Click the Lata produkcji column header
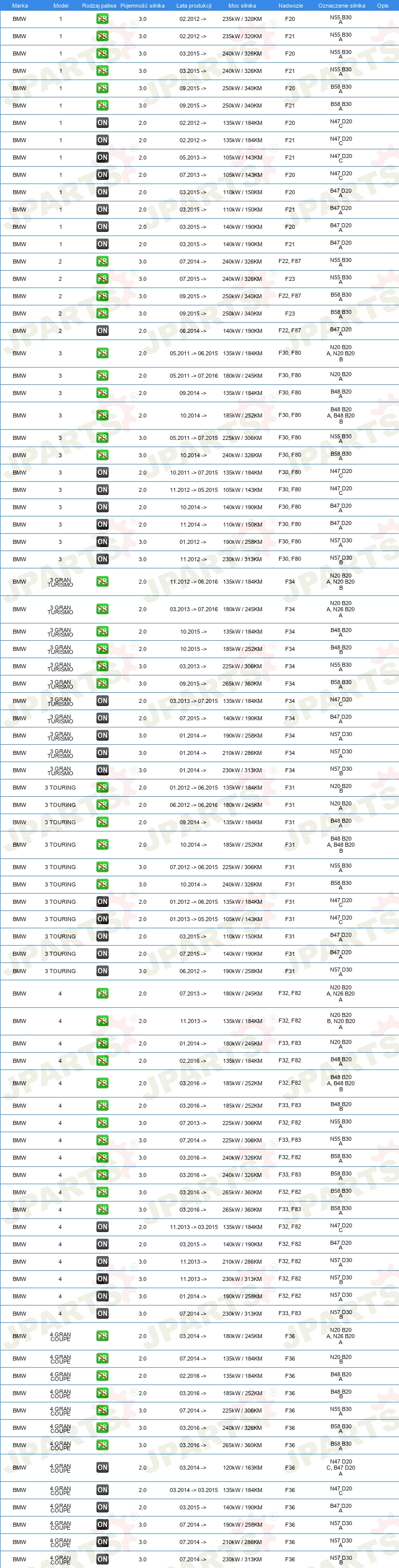 (194, 6)
